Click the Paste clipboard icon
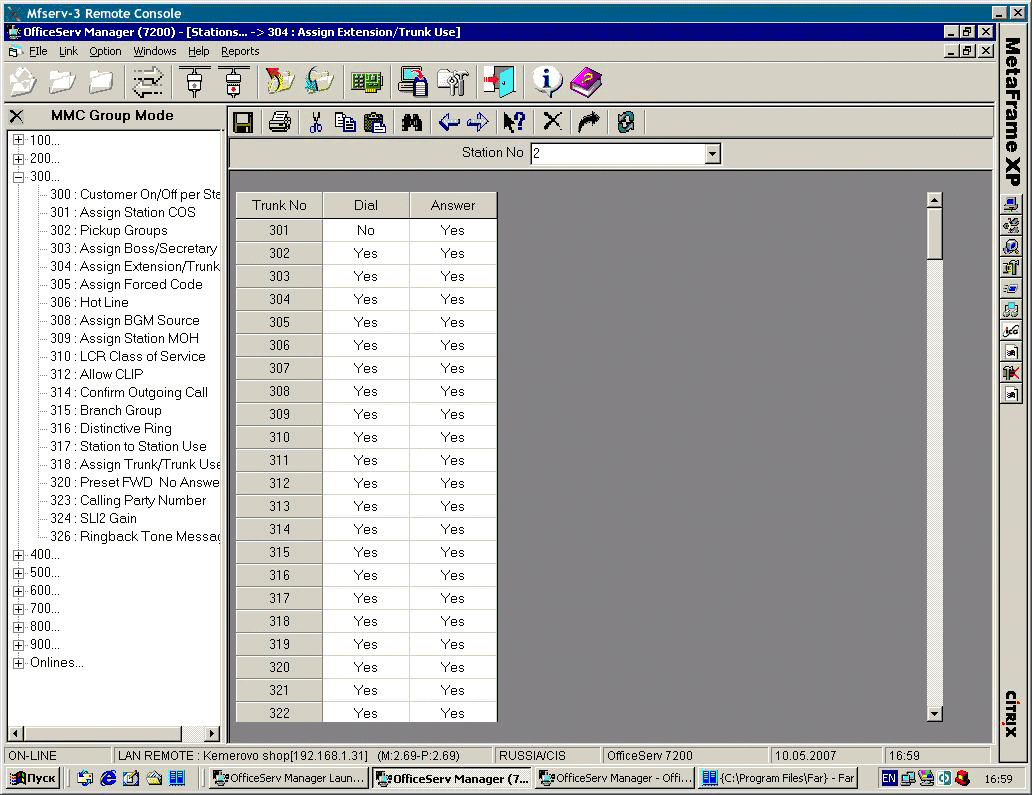 click(x=374, y=122)
